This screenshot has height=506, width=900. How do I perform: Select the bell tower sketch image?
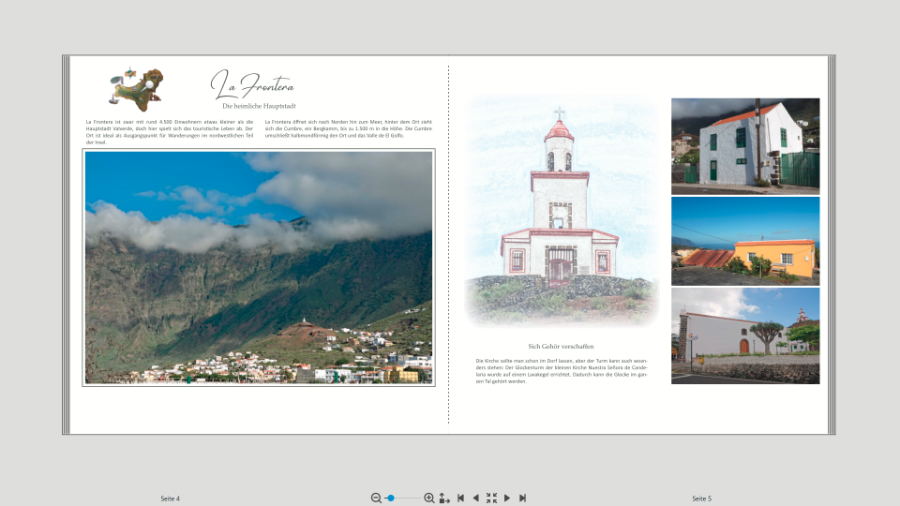[561, 213]
